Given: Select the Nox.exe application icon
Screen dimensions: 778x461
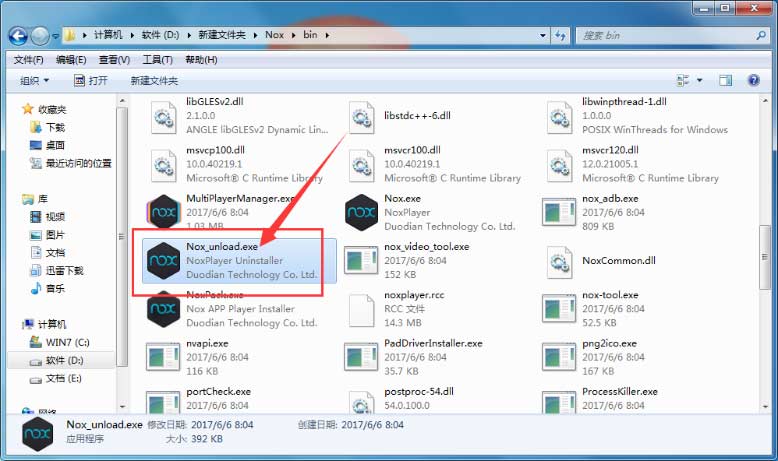Looking at the screenshot, I should [361, 212].
